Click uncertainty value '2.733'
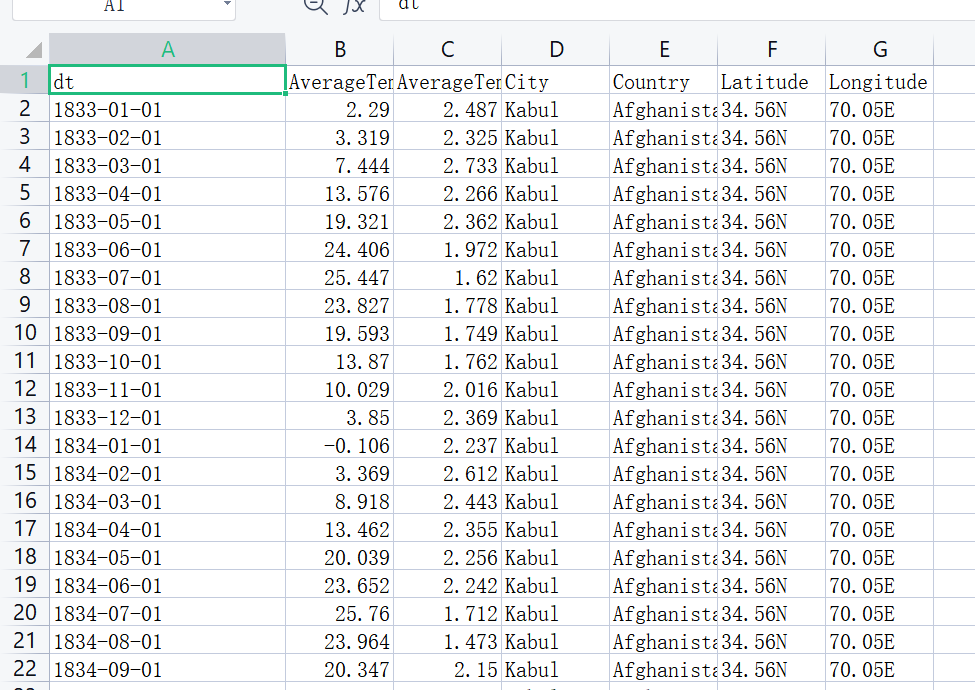The width and height of the screenshot is (975, 690). click(x=448, y=165)
